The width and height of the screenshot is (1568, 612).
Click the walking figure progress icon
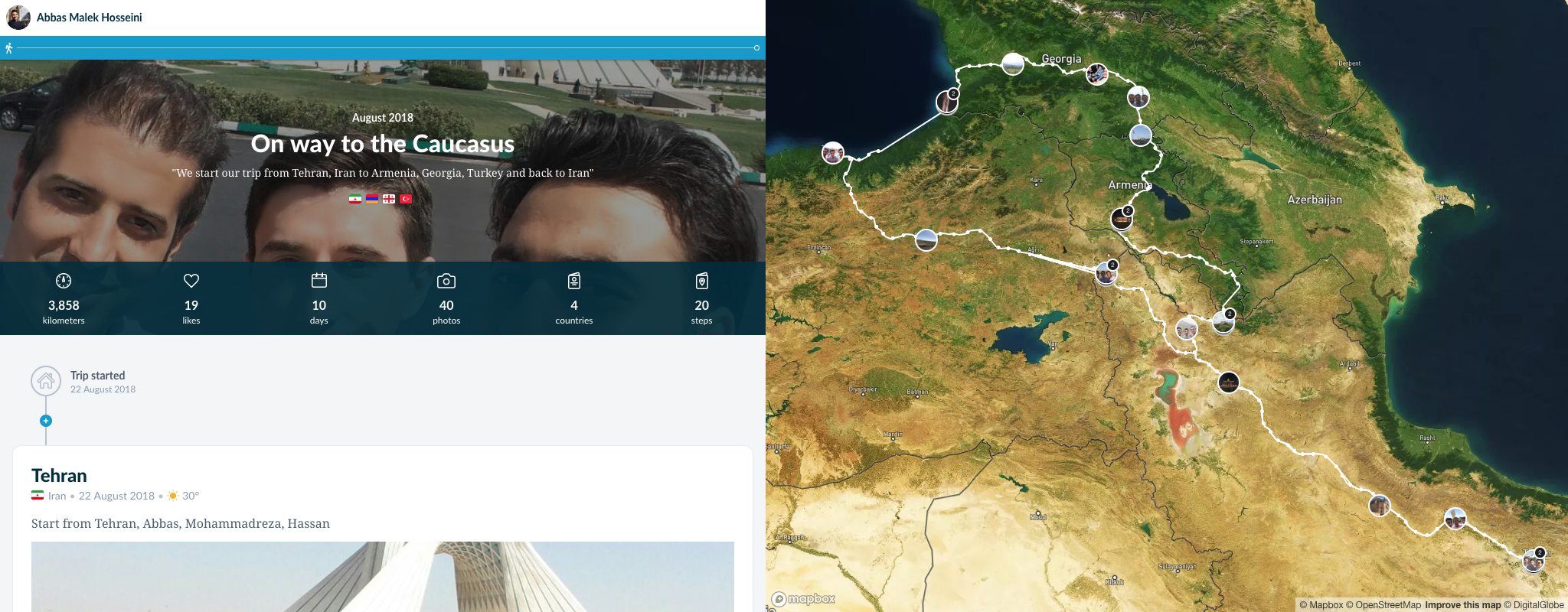click(8, 48)
